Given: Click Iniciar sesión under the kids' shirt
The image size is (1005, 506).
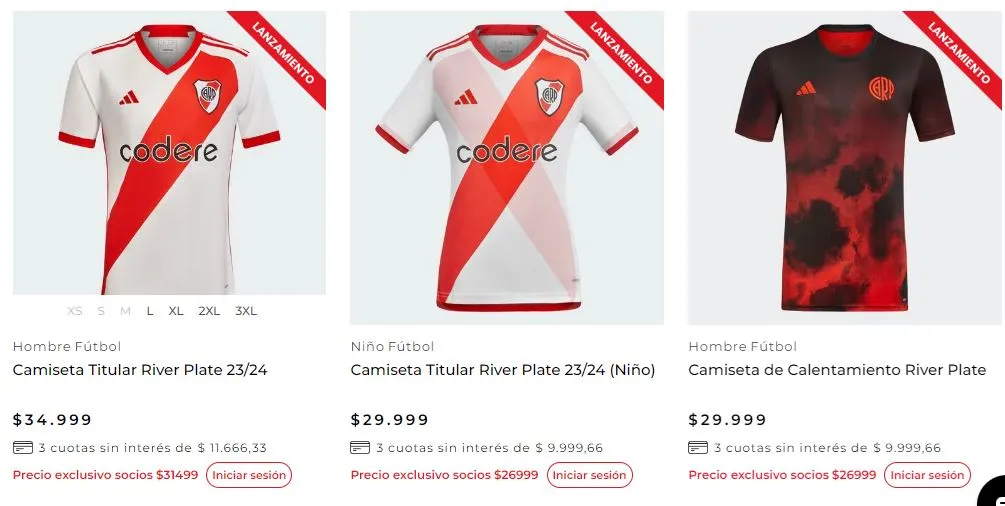Looking at the screenshot, I should pos(589,475).
